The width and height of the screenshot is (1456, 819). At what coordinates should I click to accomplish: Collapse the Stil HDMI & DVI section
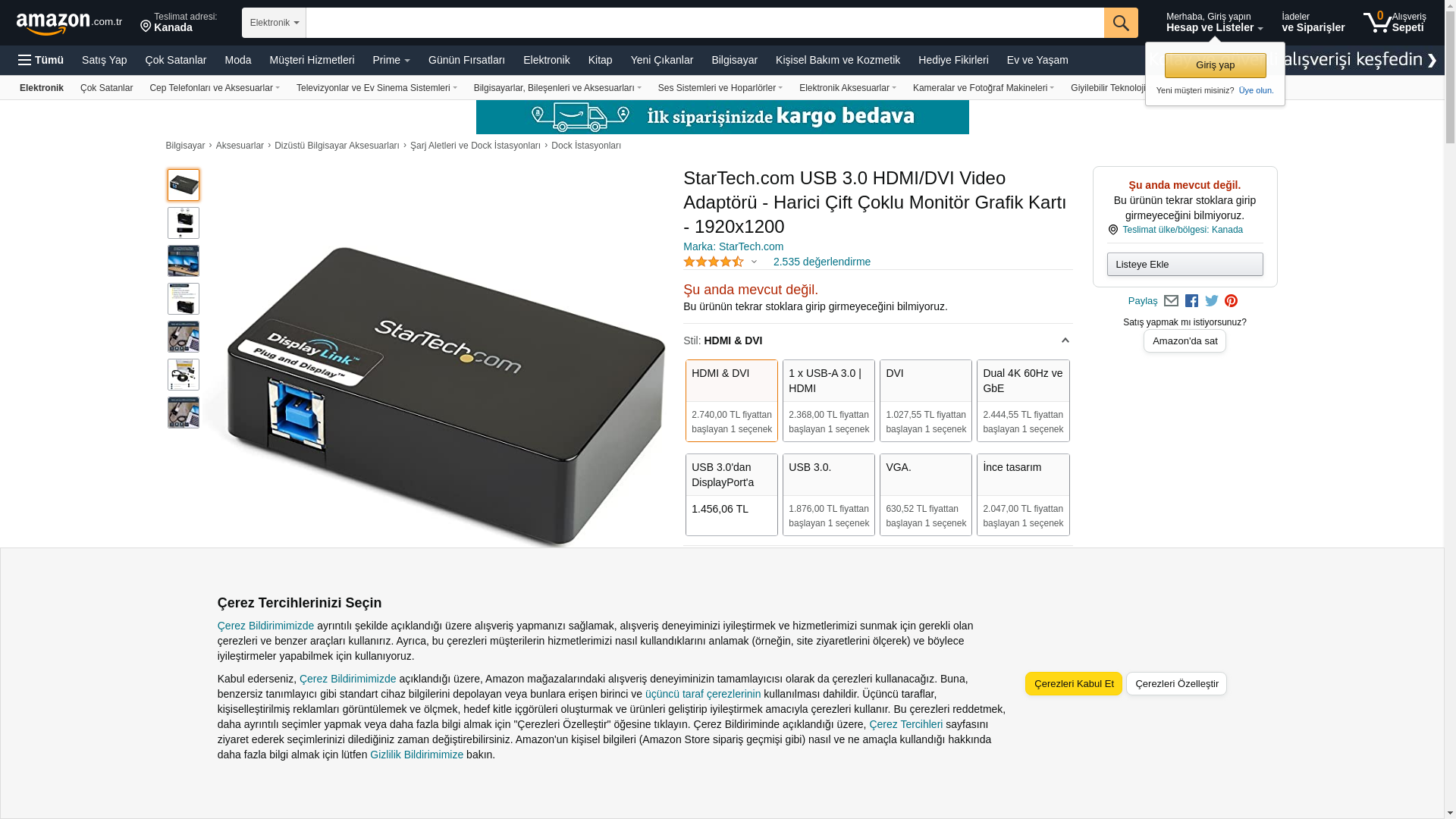click(x=1065, y=340)
